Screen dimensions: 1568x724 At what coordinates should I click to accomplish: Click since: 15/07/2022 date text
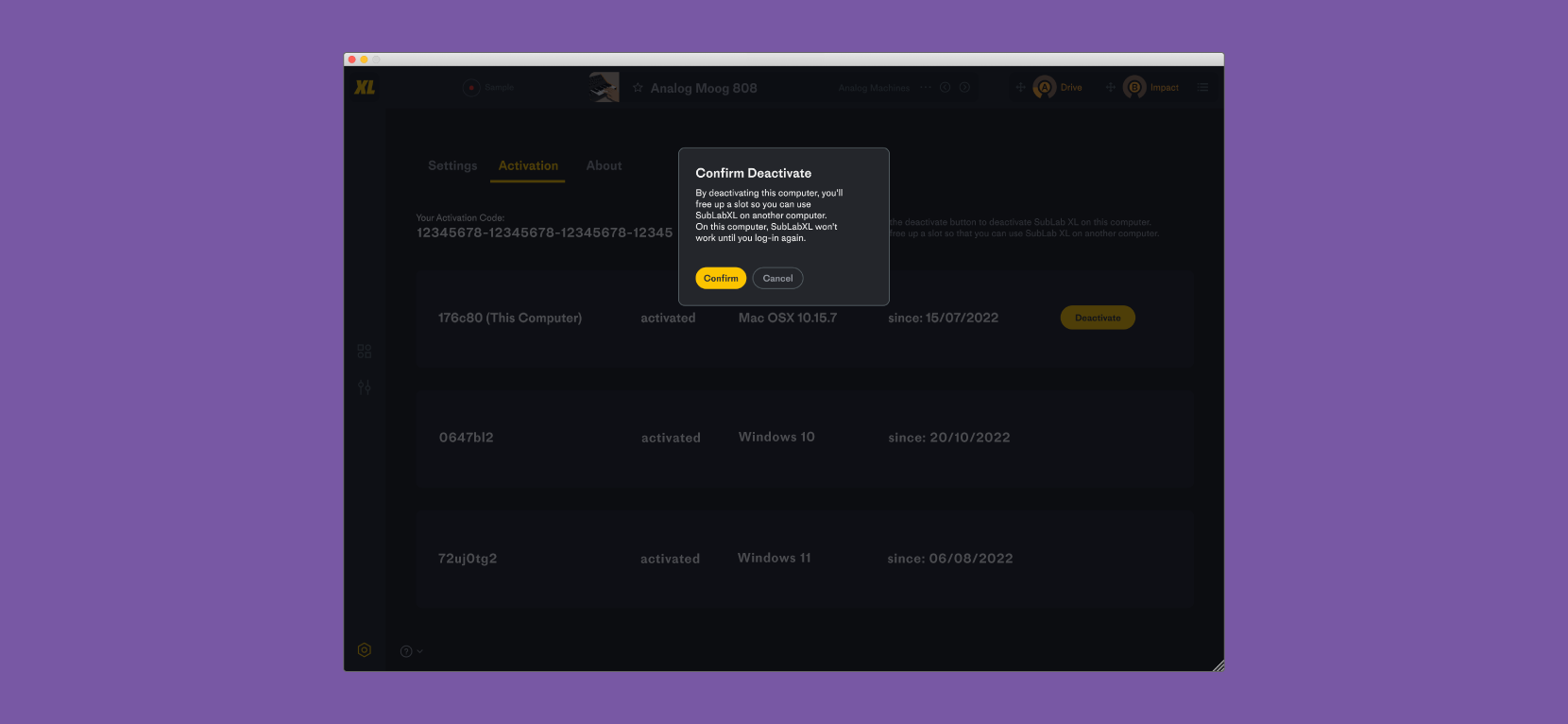coord(944,318)
